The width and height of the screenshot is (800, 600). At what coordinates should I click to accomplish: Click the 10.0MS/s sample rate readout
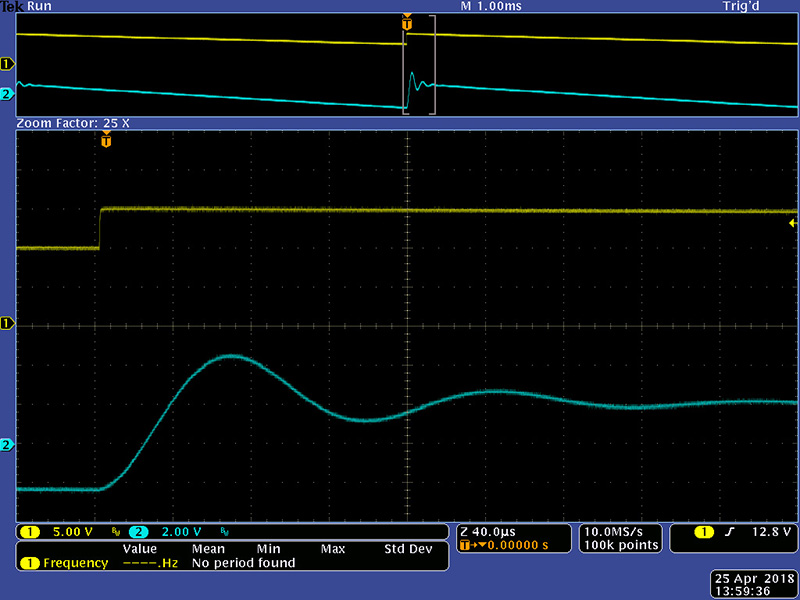click(613, 532)
